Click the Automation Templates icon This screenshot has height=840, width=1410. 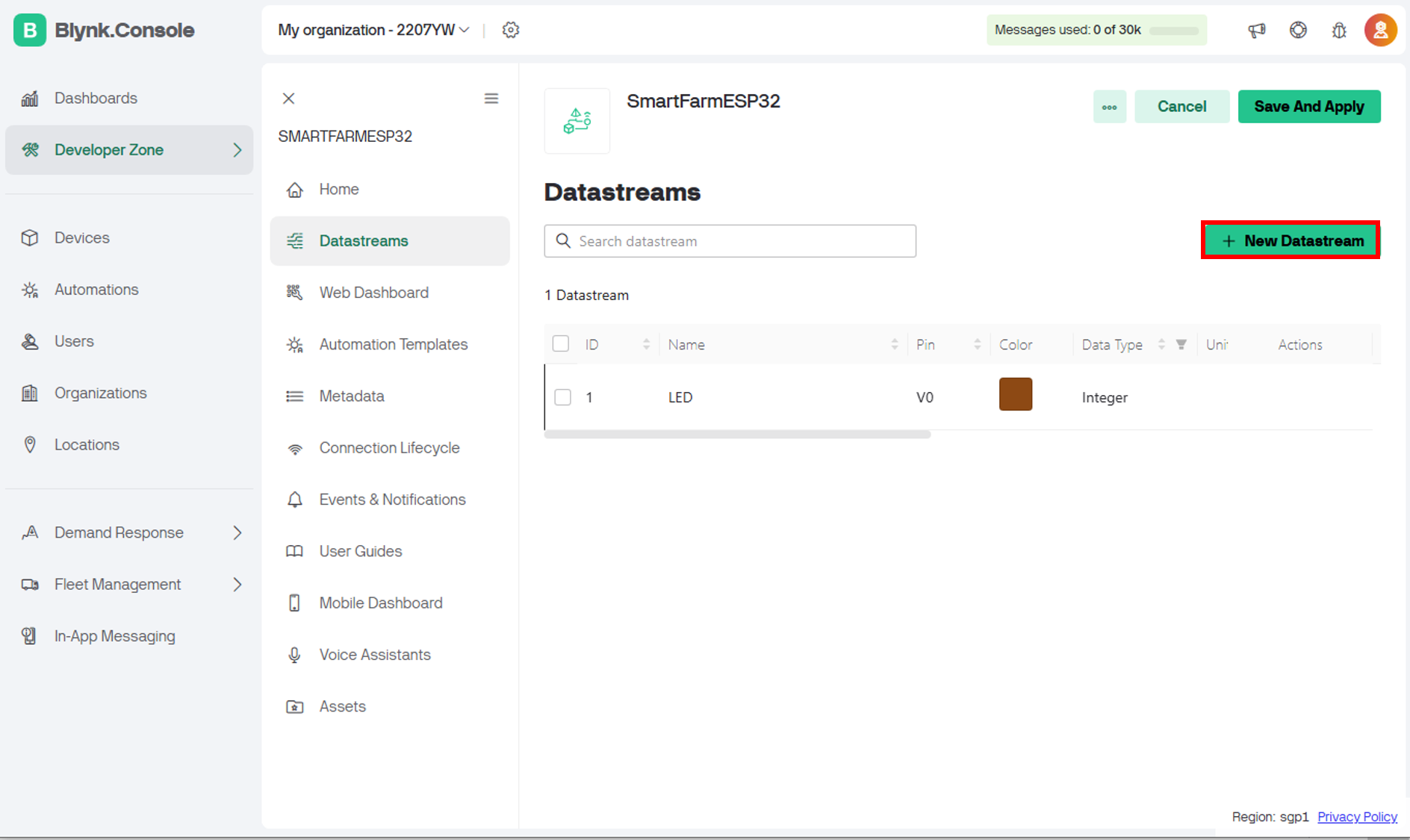[295, 345]
